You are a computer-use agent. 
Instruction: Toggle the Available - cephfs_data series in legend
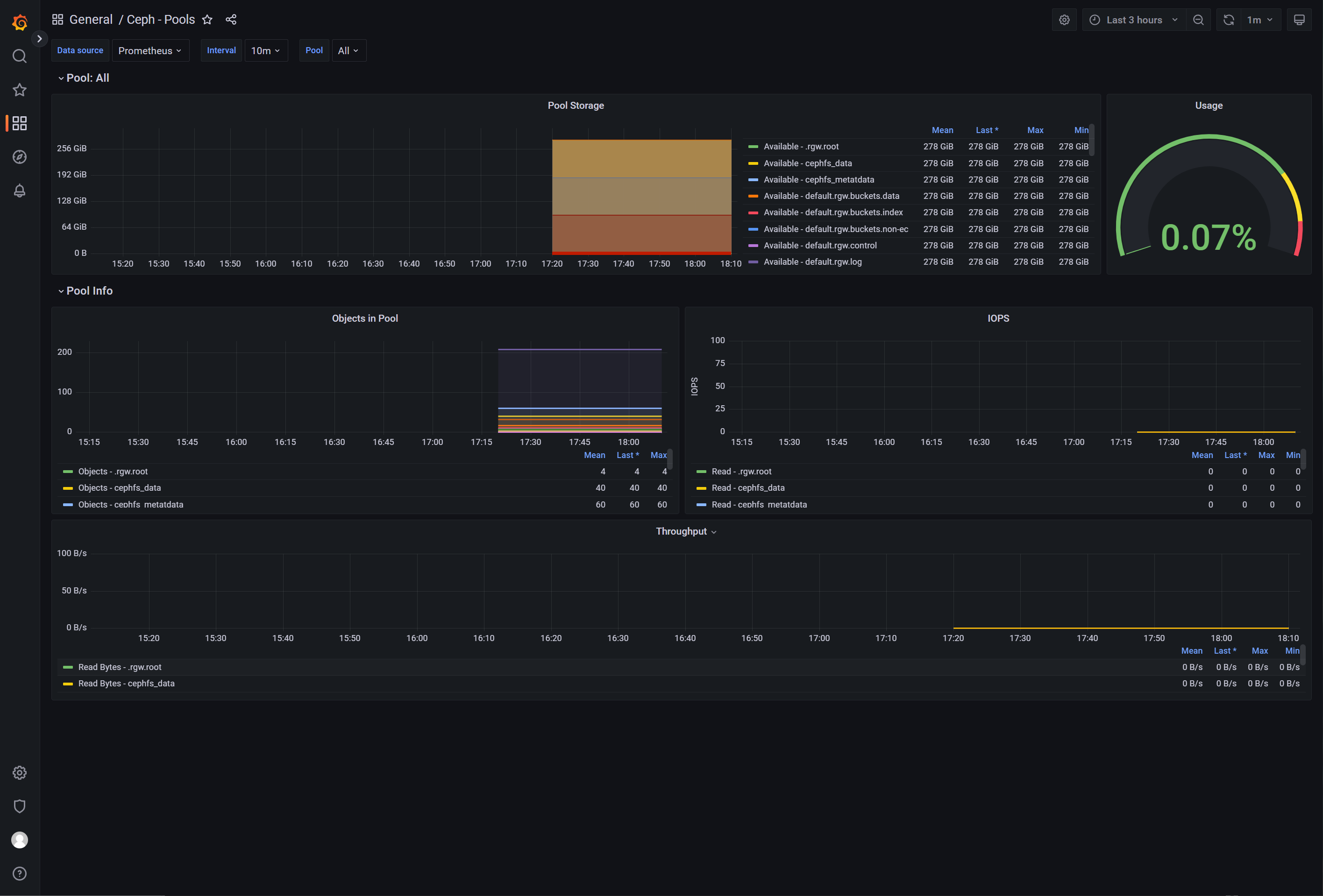(x=807, y=163)
